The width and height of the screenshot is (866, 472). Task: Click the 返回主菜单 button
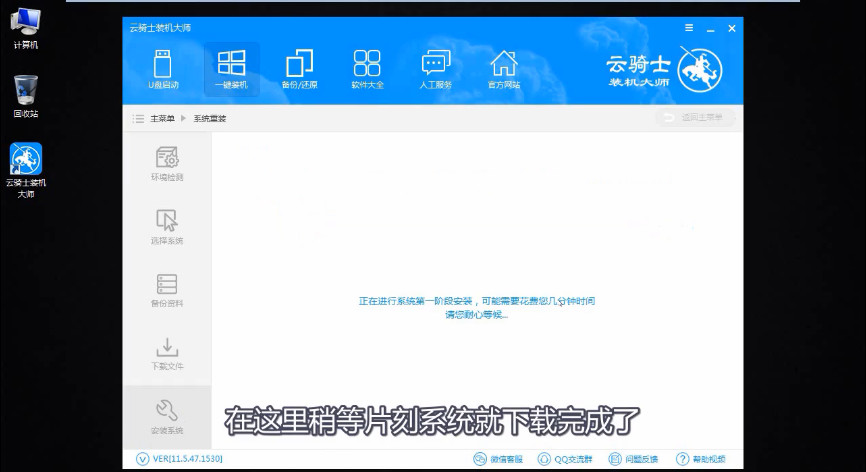click(695, 117)
